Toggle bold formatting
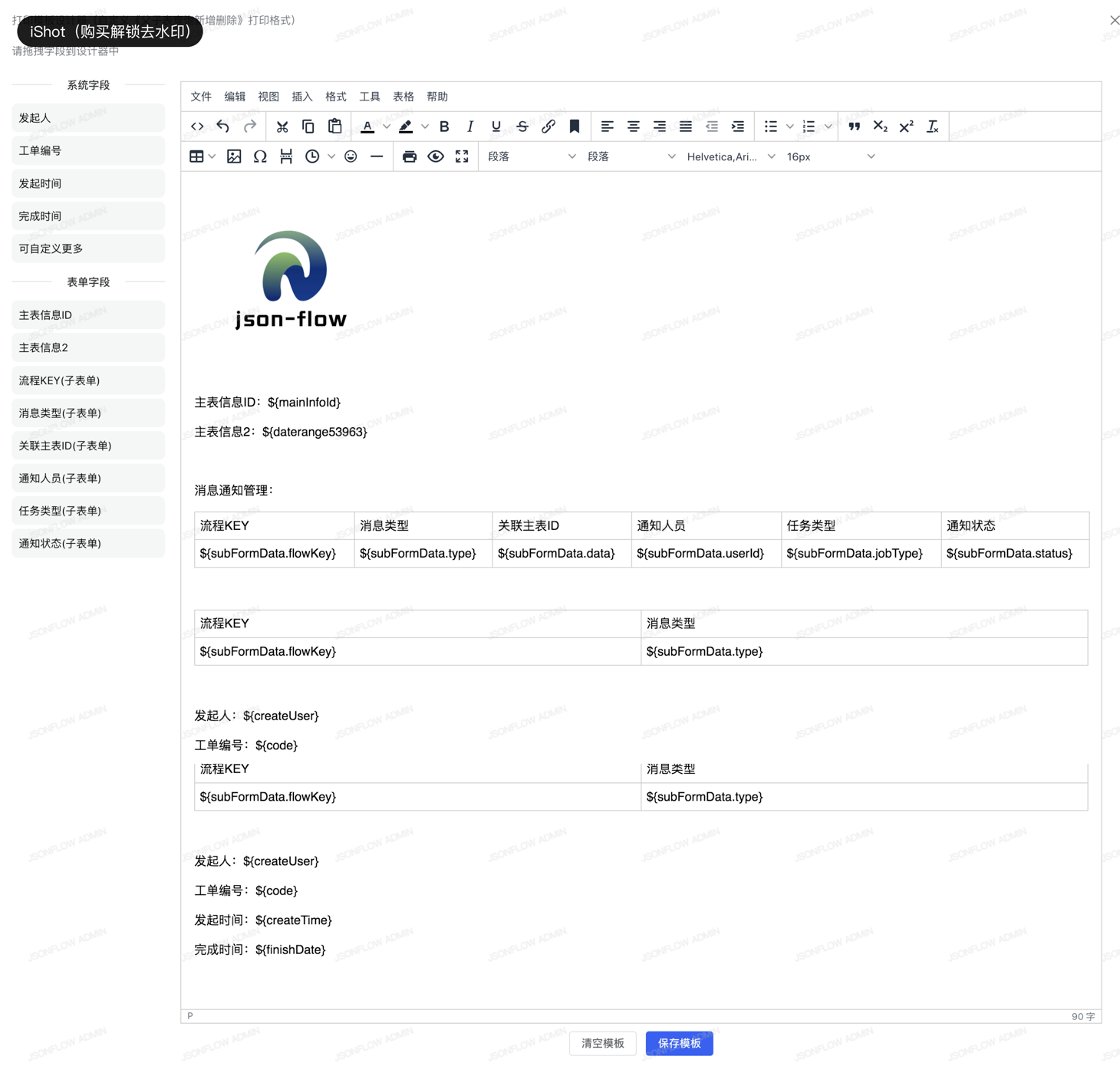 pos(444,127)
